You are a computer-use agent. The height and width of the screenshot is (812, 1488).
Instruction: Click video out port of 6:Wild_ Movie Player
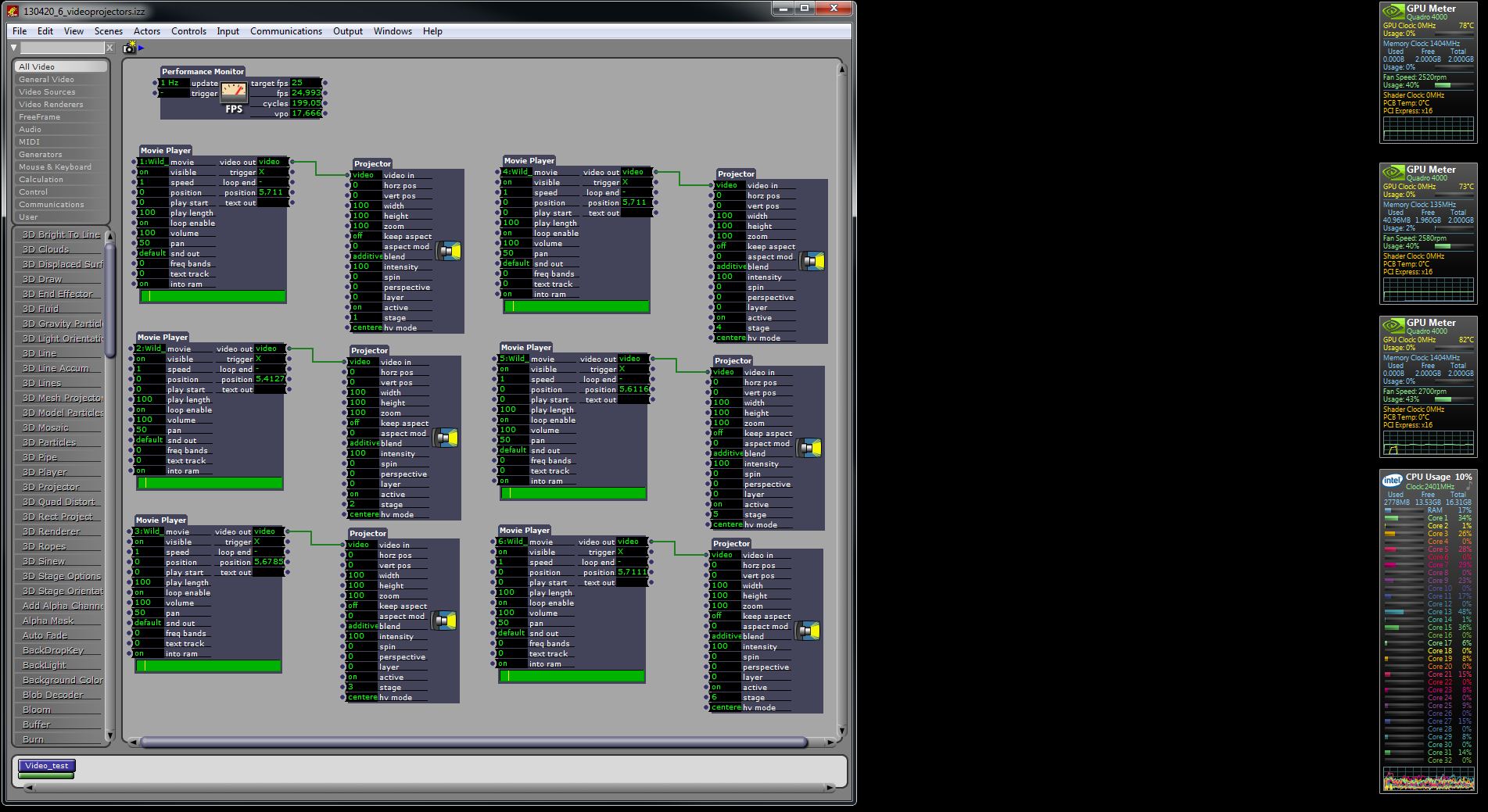pyautogui.click(x=651, y=542)
